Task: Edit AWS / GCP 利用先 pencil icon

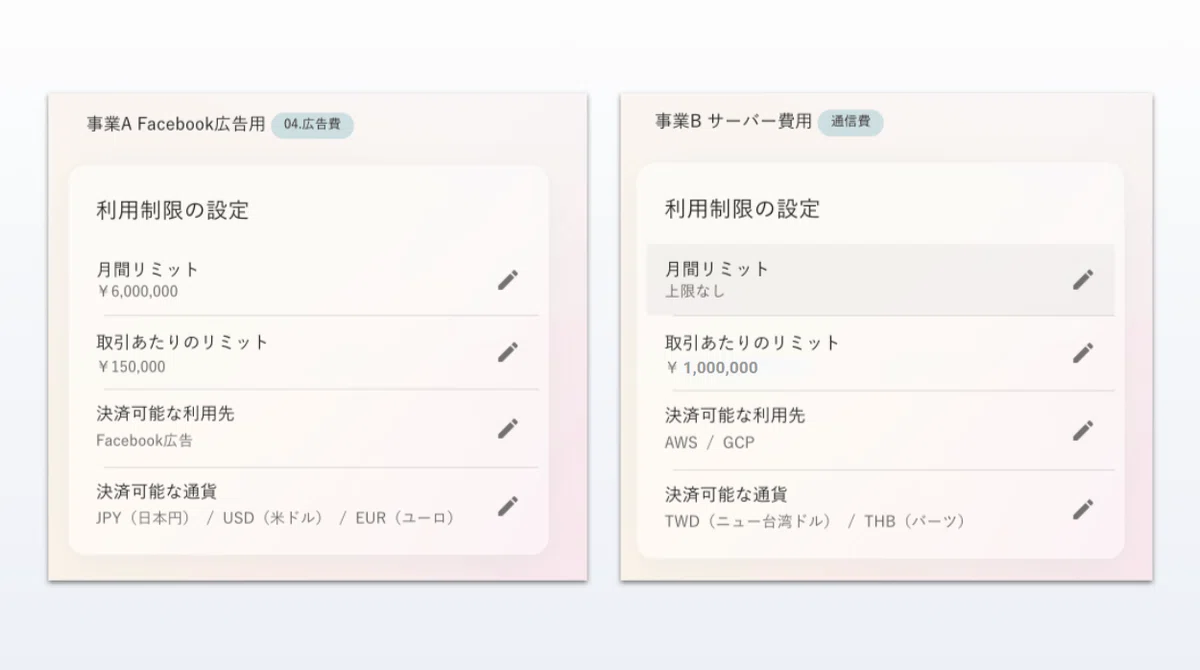Action: pyautogui.click(x=1083, y=430)
